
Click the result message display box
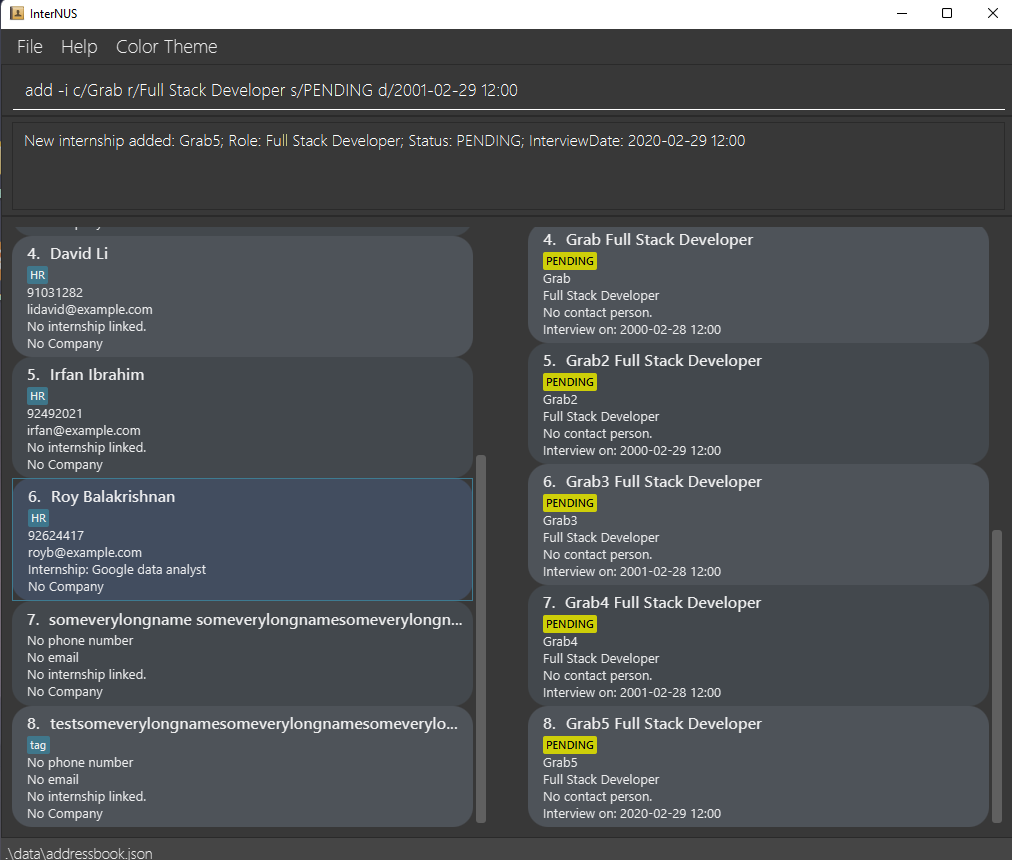pyautogui.click(x=509, y=165)
